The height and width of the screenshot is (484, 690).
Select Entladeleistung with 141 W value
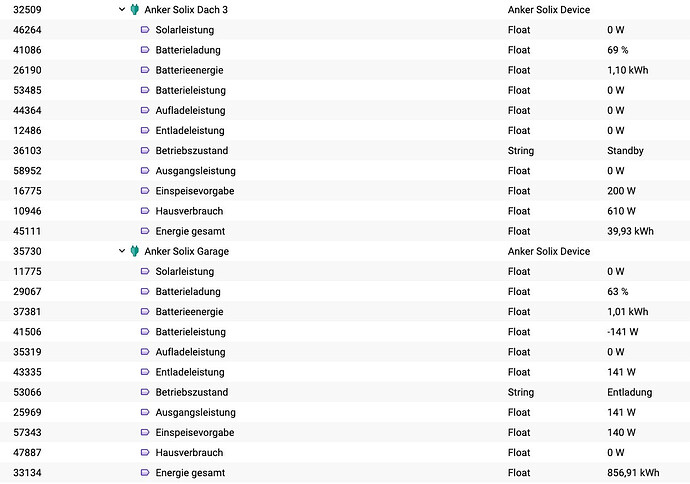345,372
